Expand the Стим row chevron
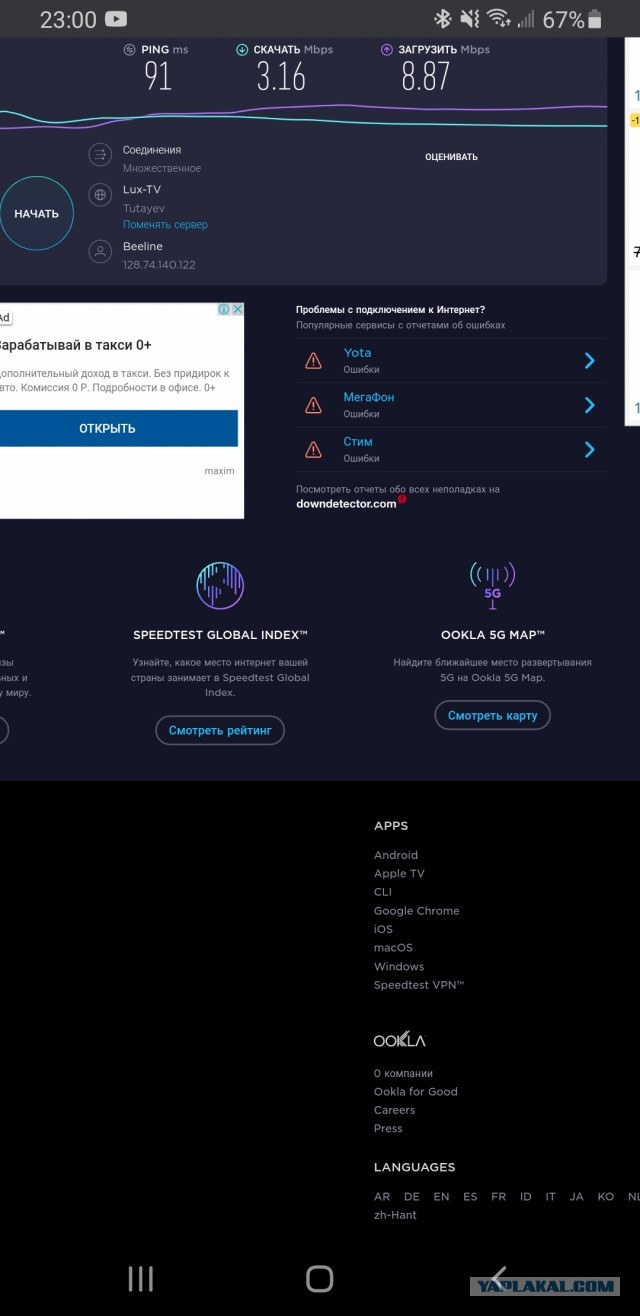Screen dimensions: 640x1316 pyautogui.click(x=590, y=449)
